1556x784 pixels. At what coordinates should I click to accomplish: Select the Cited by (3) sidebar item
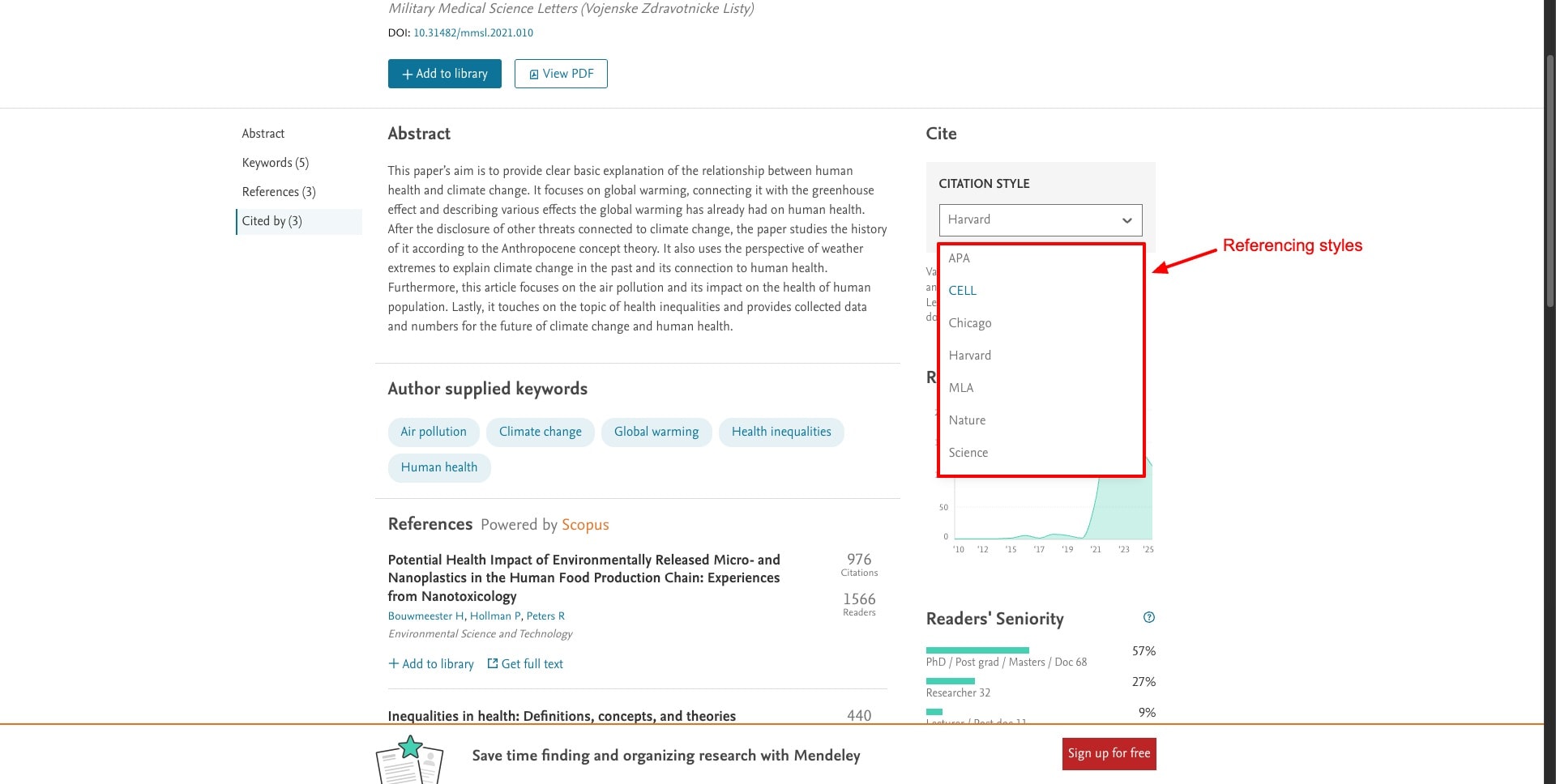pos(272,221)
